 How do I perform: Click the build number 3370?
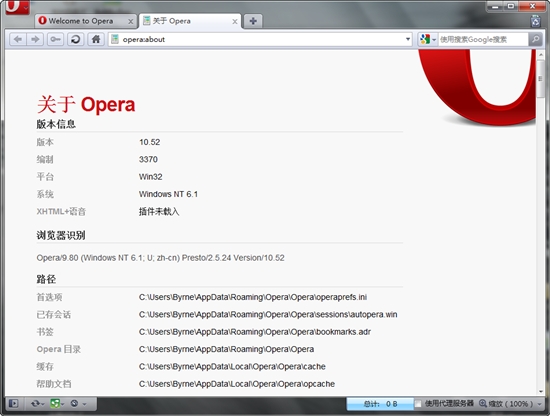coord(148,159)
